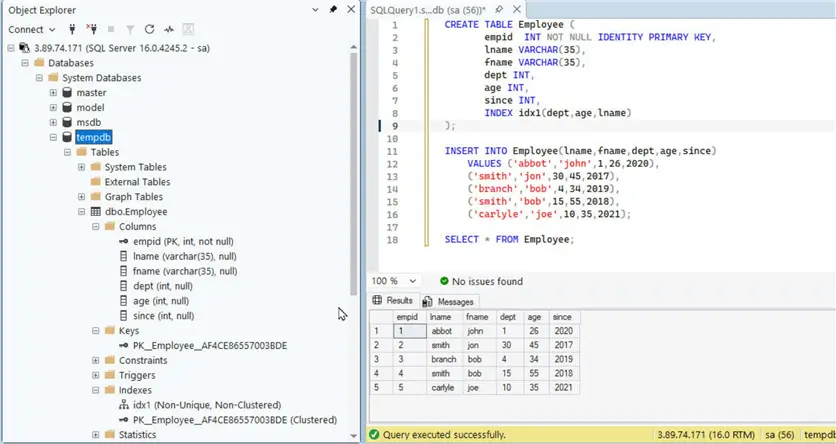Screen dimensions: 836x444
Task: Select row header 2 in results grid
Action: [x=381, y=345]
